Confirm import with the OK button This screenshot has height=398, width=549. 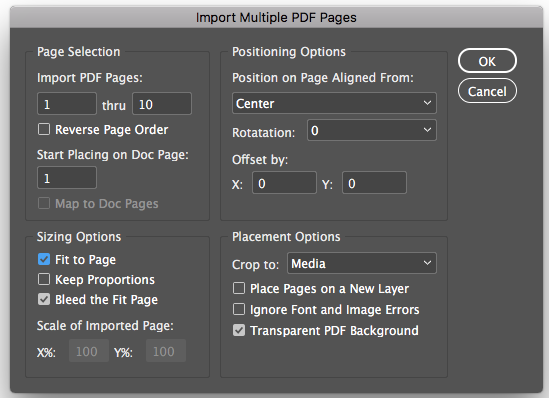coord(487,61)
